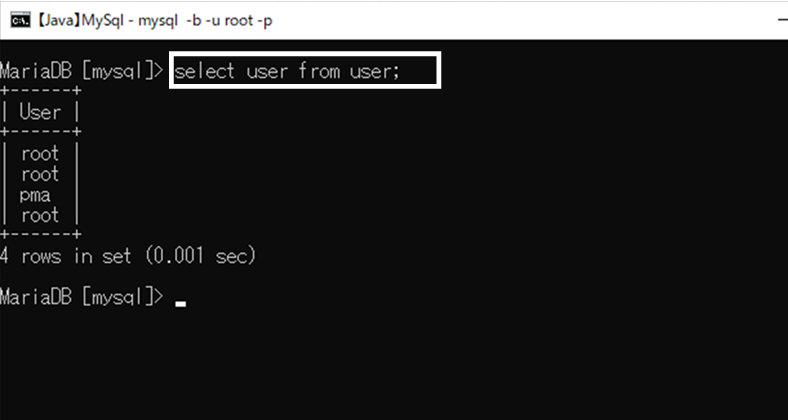Click the word "select" in the SQL command
This screenshot has height=420, width=788.
tap(204, 71)
